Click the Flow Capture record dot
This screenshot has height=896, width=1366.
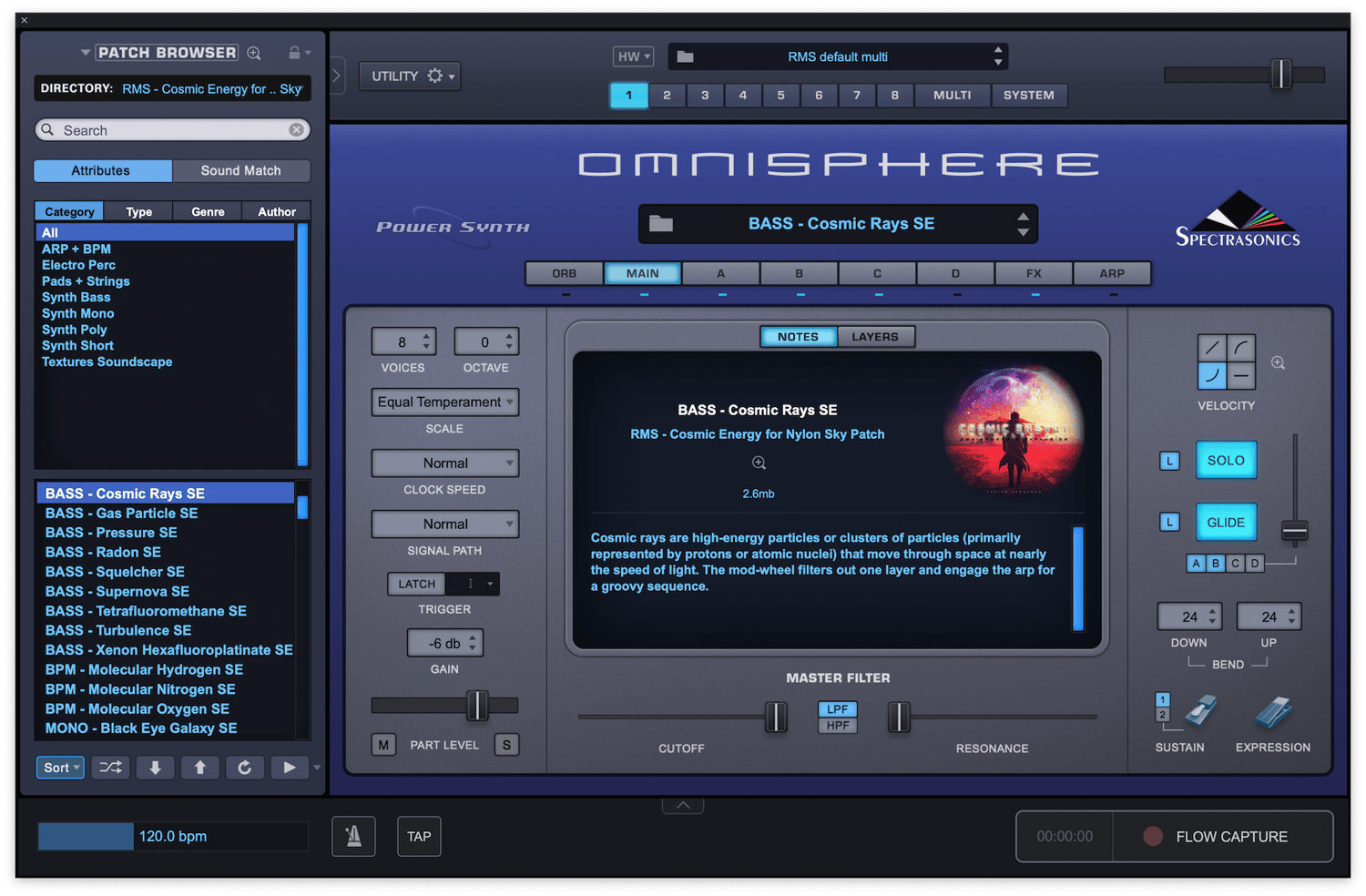[x=1153, y=836]
